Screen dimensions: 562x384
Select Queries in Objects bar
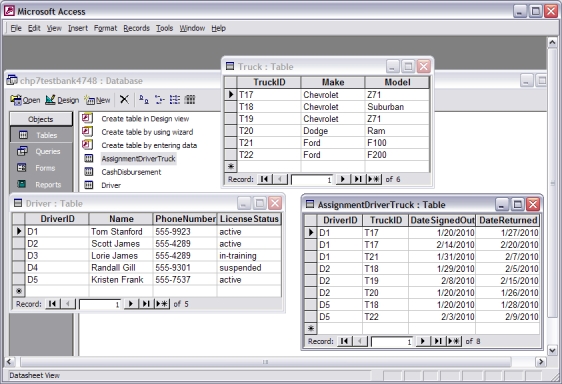click(41, 151)
